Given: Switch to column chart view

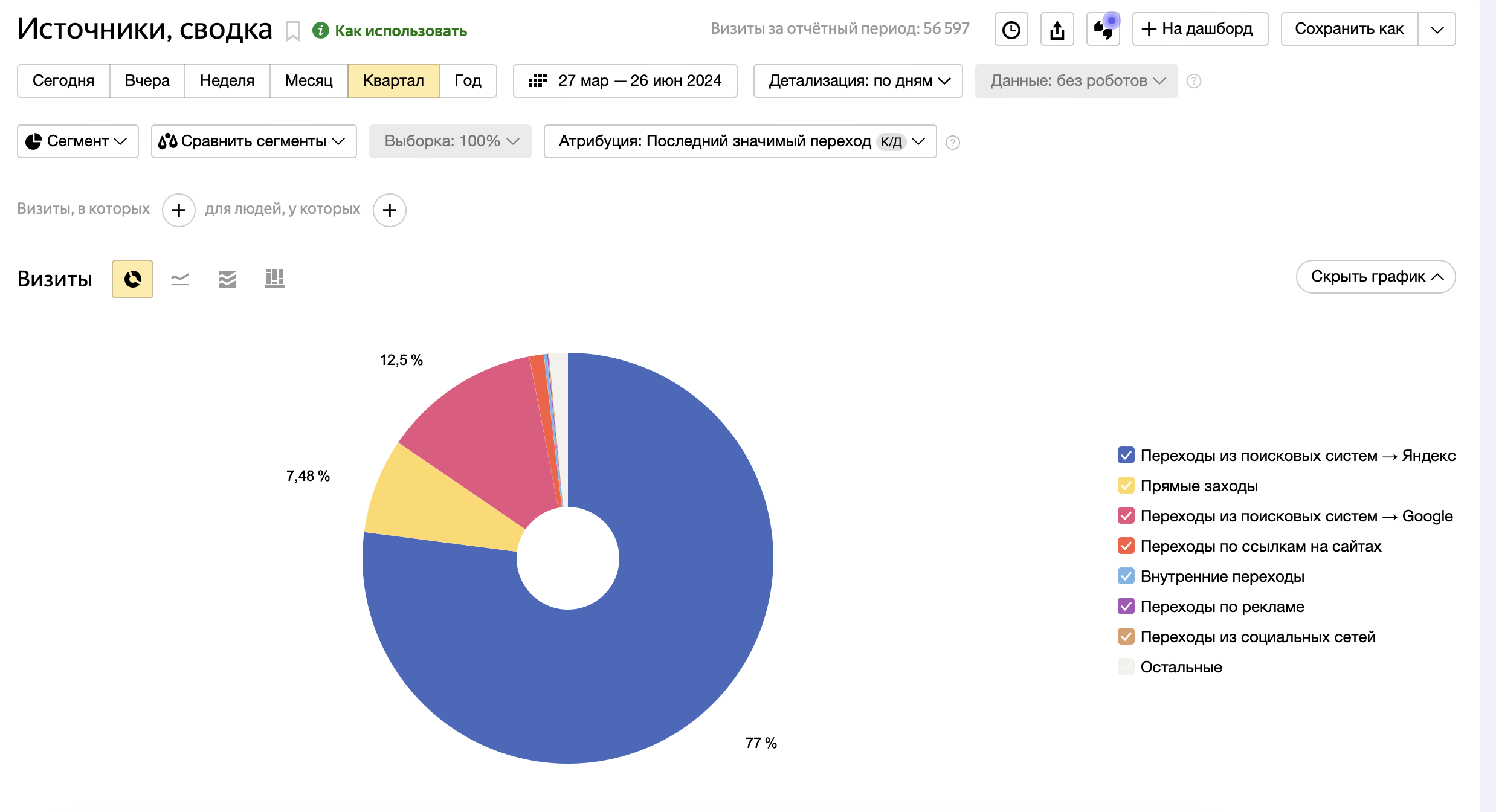Looking at the screenshot, I should pyautogui.click(x=275, y=279).
